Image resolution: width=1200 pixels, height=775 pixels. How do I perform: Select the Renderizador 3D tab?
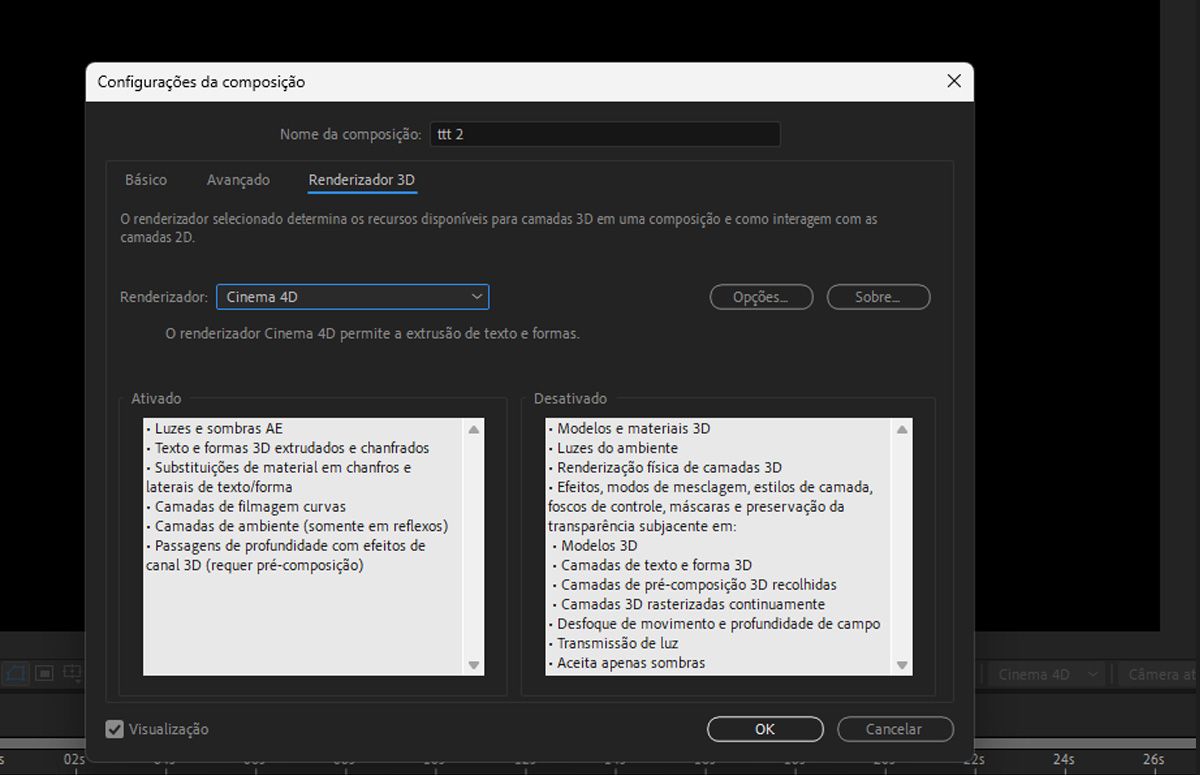click(x=361, y=180)
